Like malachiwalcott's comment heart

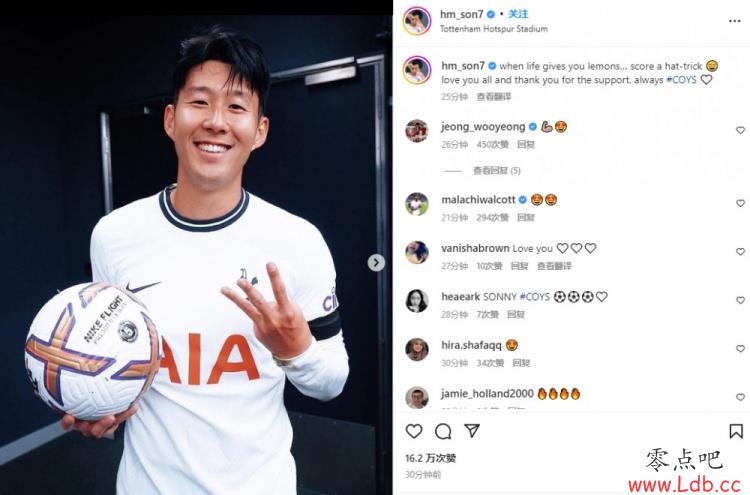[740, 203]
